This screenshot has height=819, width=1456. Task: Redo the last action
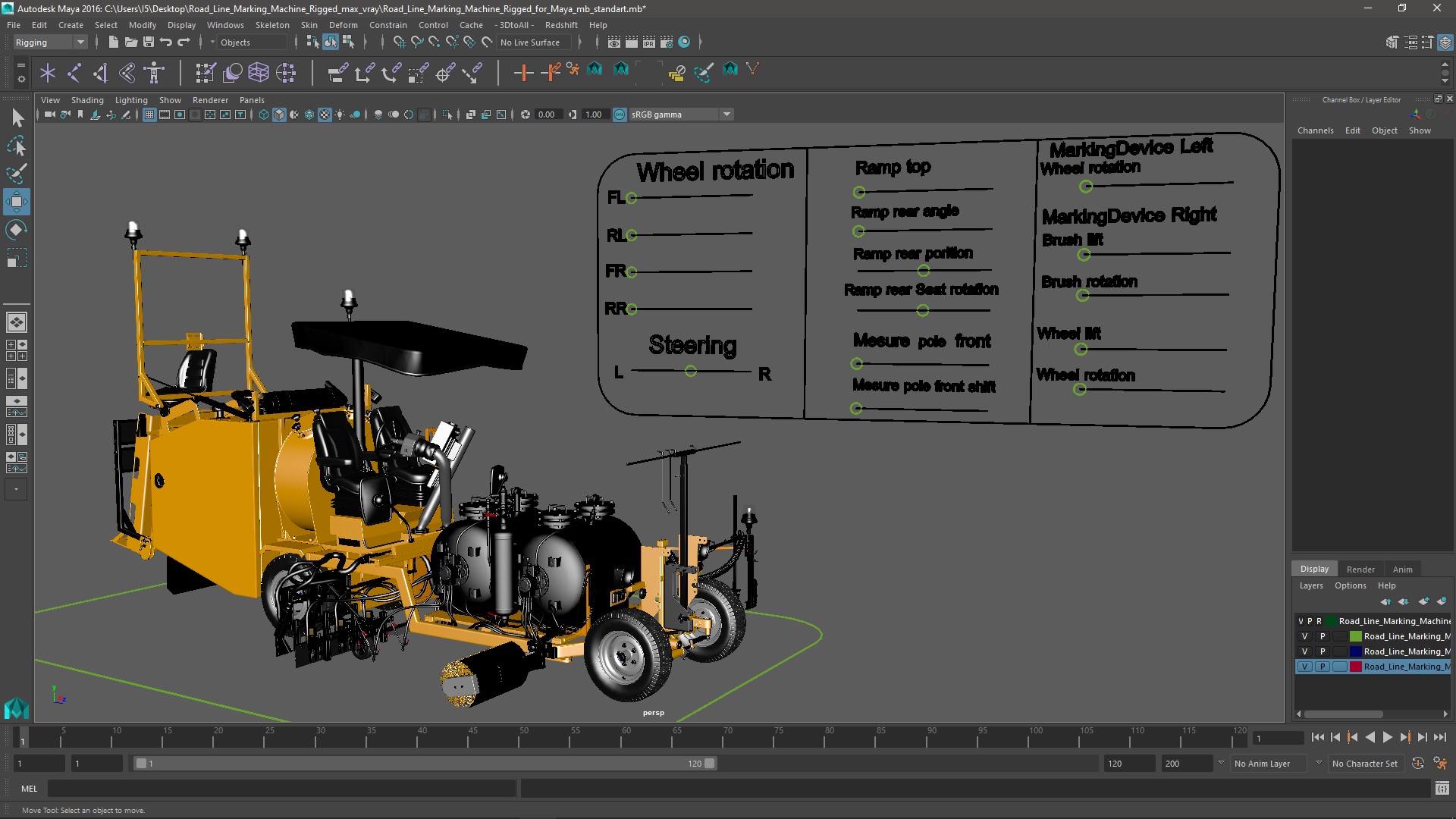[184, 42]
